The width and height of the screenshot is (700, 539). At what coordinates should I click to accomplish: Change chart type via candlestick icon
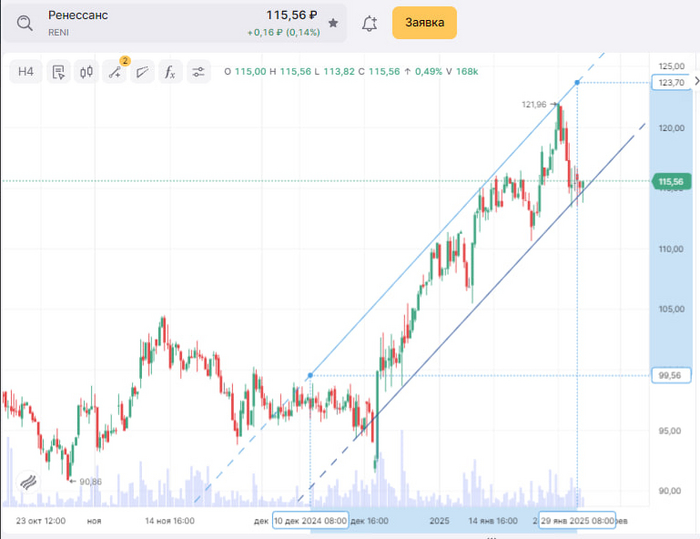[x=87, y=71]
